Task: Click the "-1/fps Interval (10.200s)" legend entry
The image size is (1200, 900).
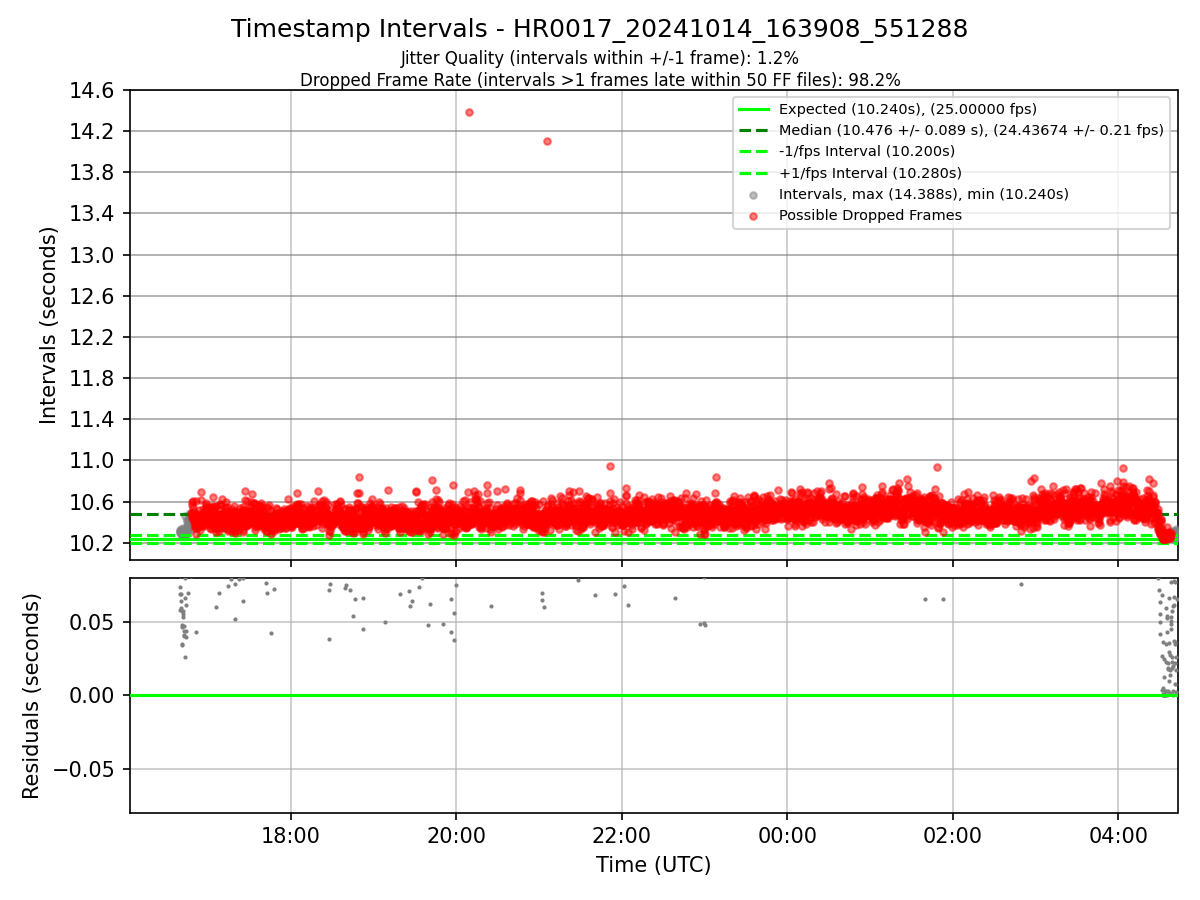Action: [x=866, y=151]
